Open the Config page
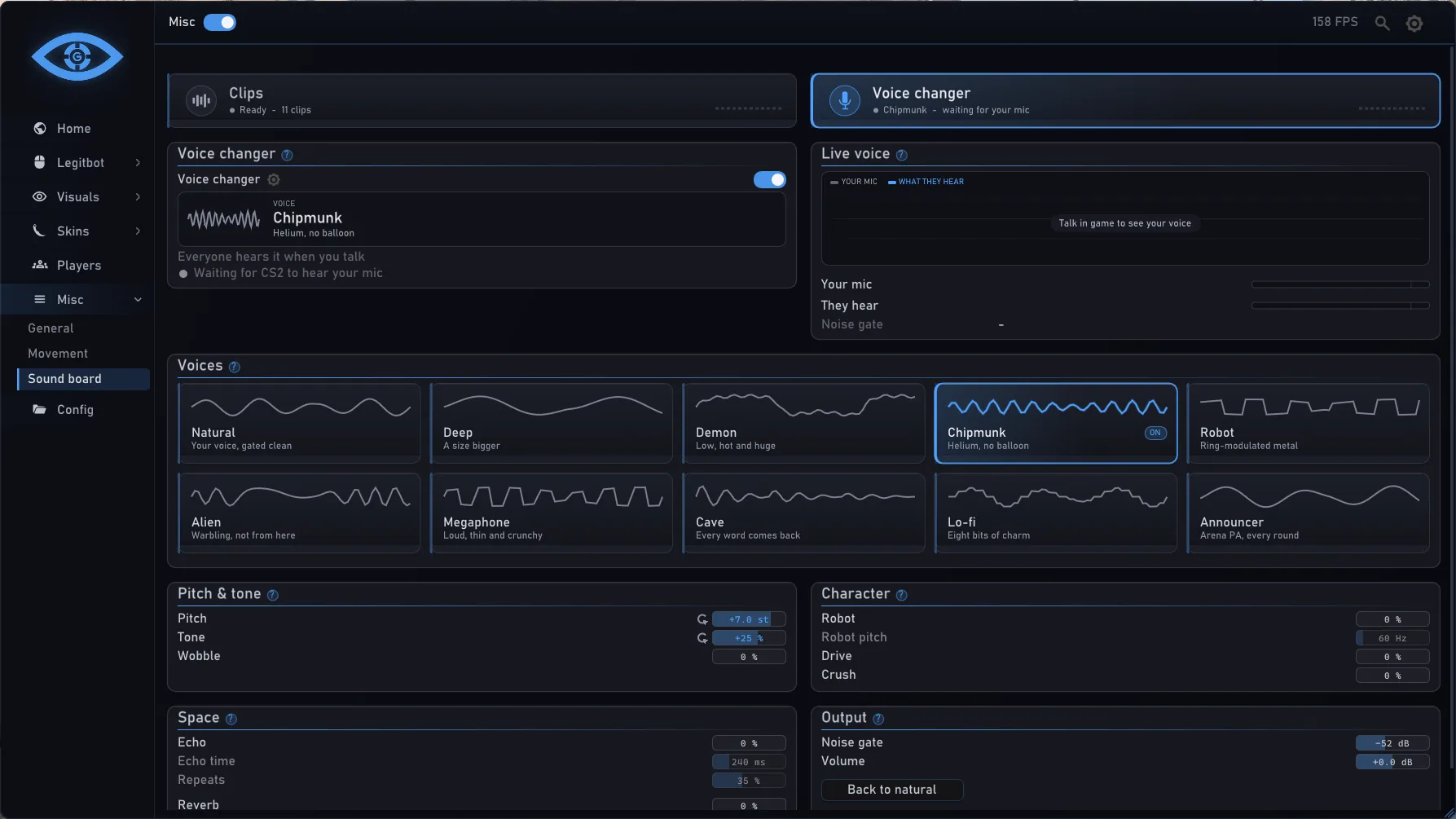Image resolution: width=1456 pixels, height=819 pixels. click(75, 410)
